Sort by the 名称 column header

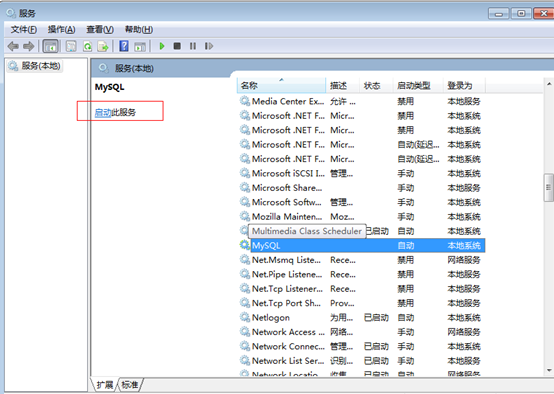click(281, 86)
